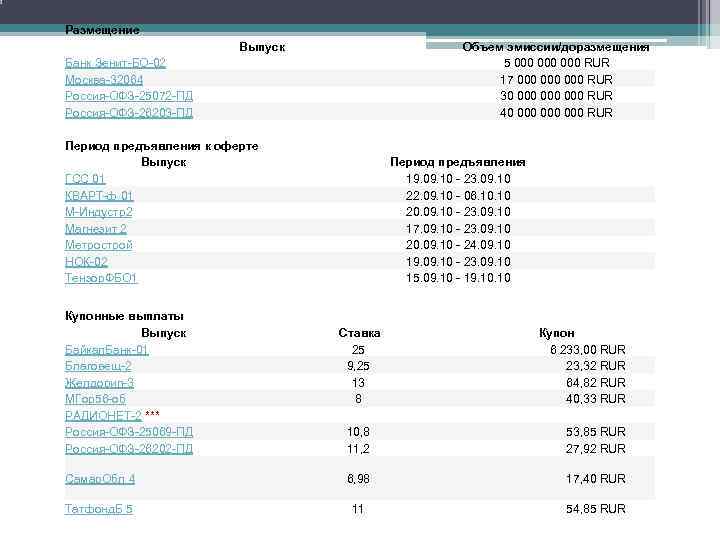Click the Период предъявления column header
The image size is (720, 540).
458,162
